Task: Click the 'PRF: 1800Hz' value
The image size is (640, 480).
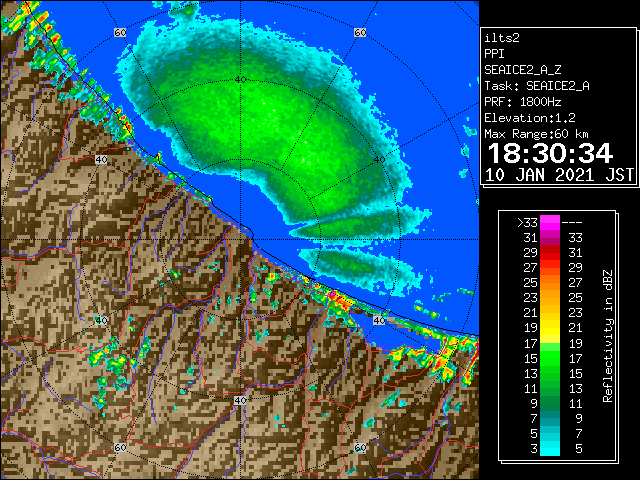Action: click(522, 102)
